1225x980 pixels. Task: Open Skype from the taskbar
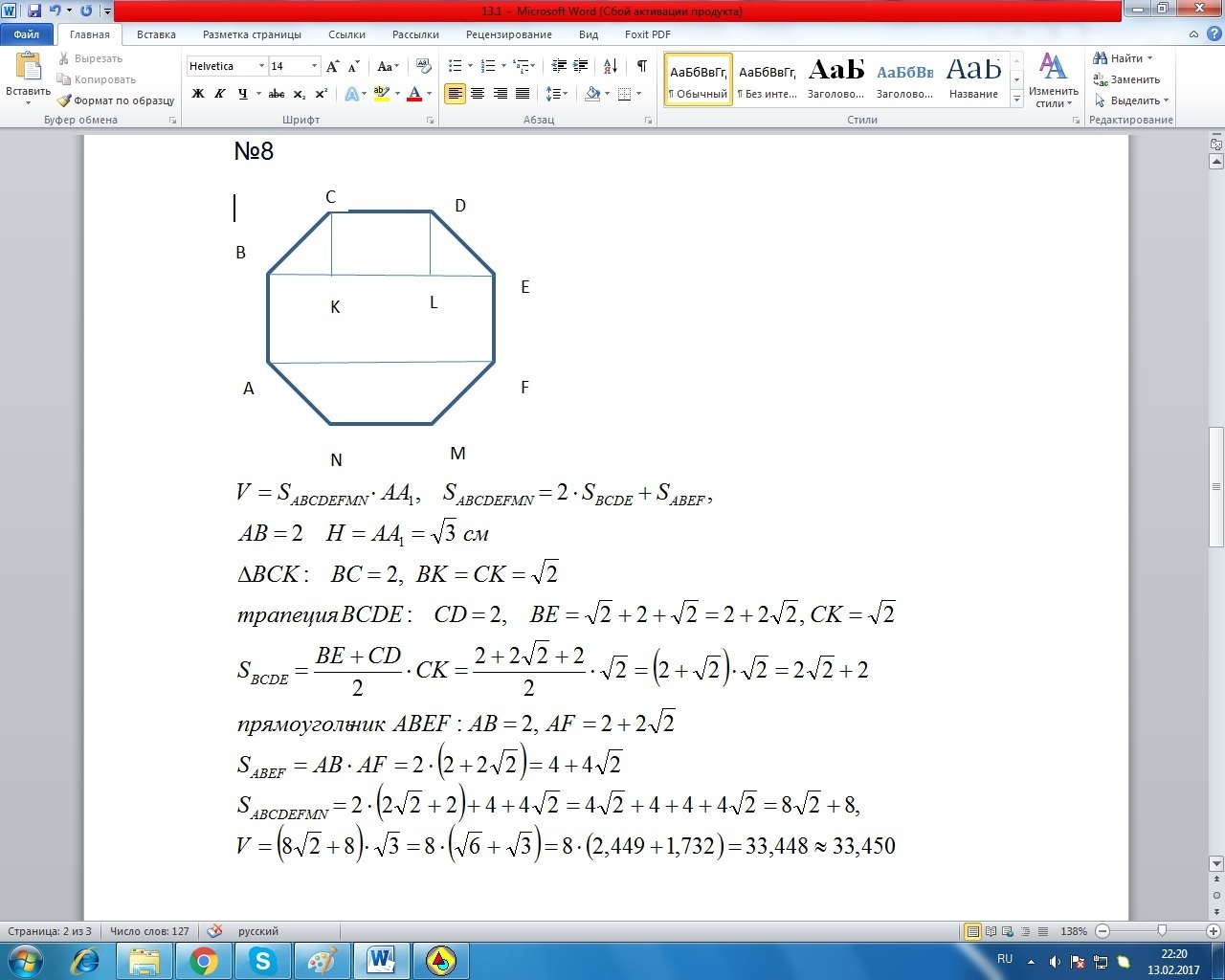pyautogui.click(x=263, y=960)
